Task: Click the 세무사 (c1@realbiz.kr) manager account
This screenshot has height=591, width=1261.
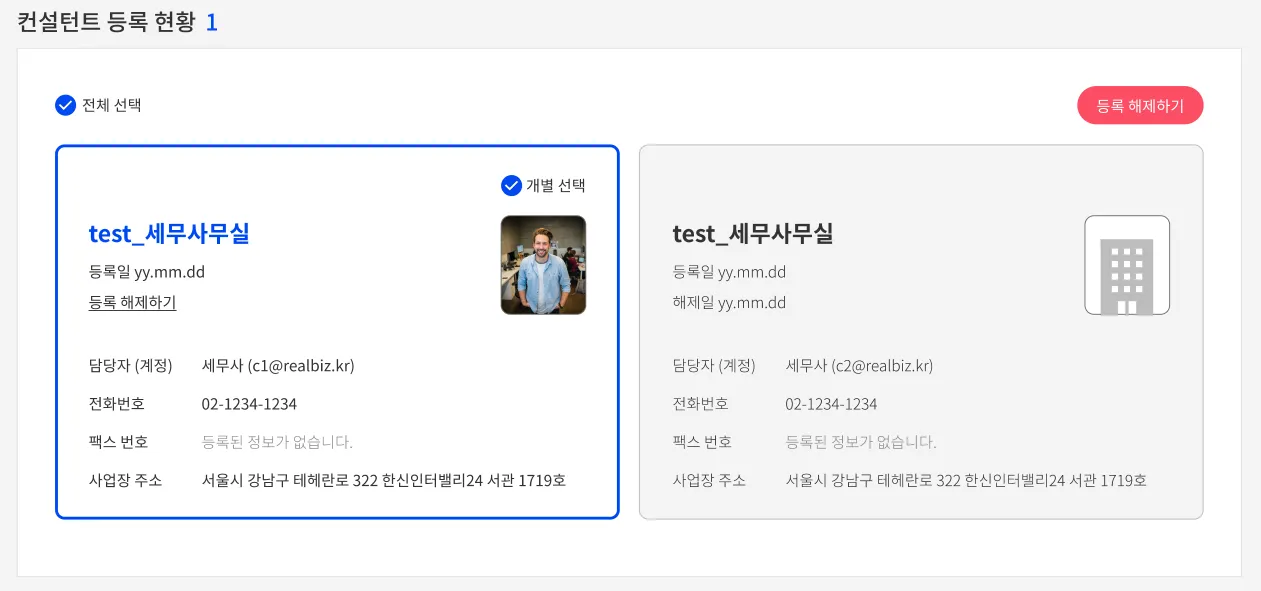Action: pyautogui.click(x=278, y=366)
